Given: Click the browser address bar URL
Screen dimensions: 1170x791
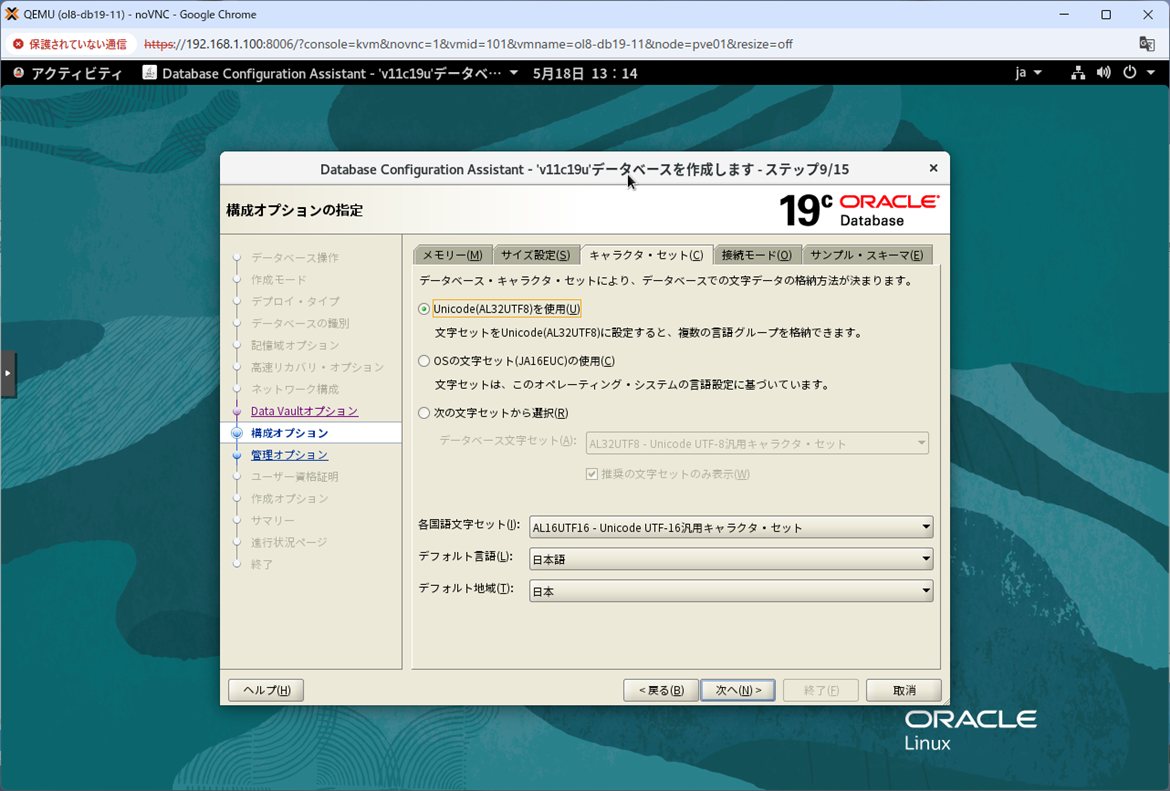Looking at the screenshot, I should [x=468, y=44].
